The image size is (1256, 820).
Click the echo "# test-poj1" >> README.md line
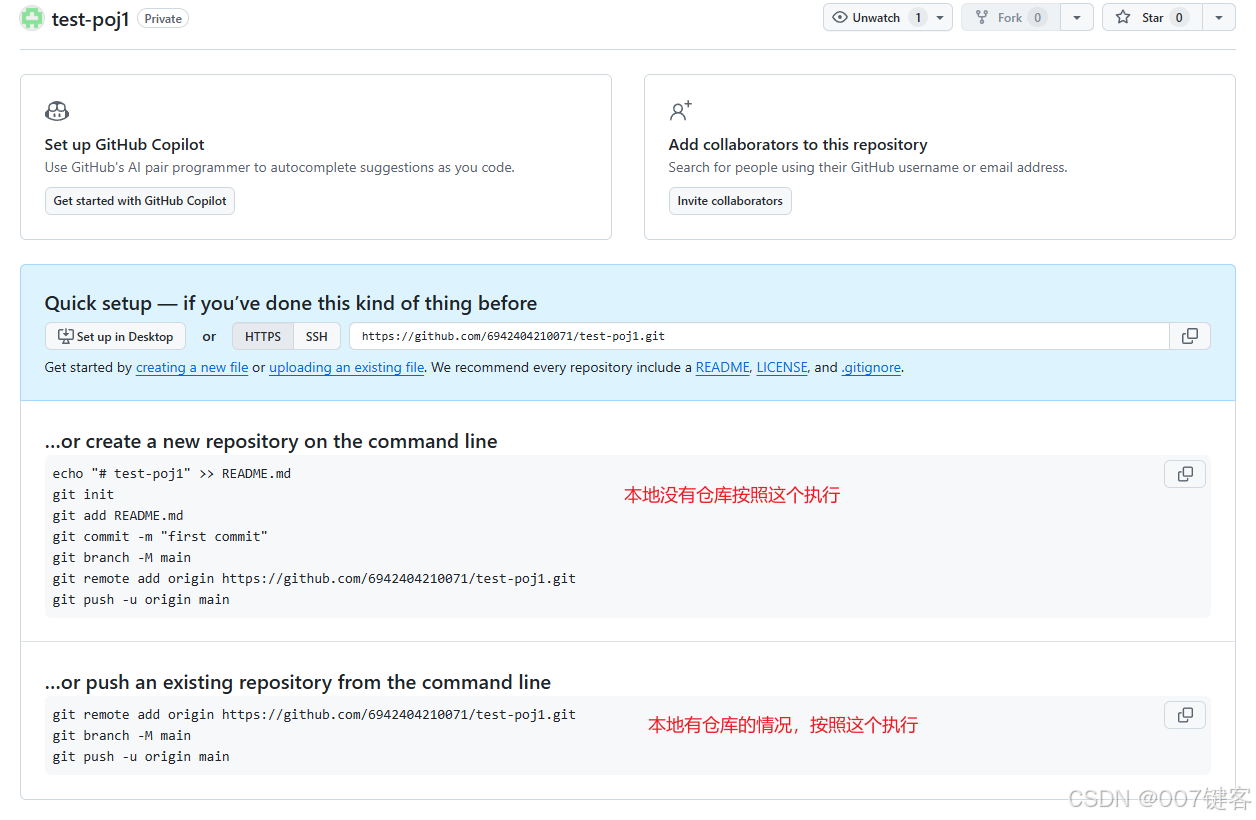[172, 474]
